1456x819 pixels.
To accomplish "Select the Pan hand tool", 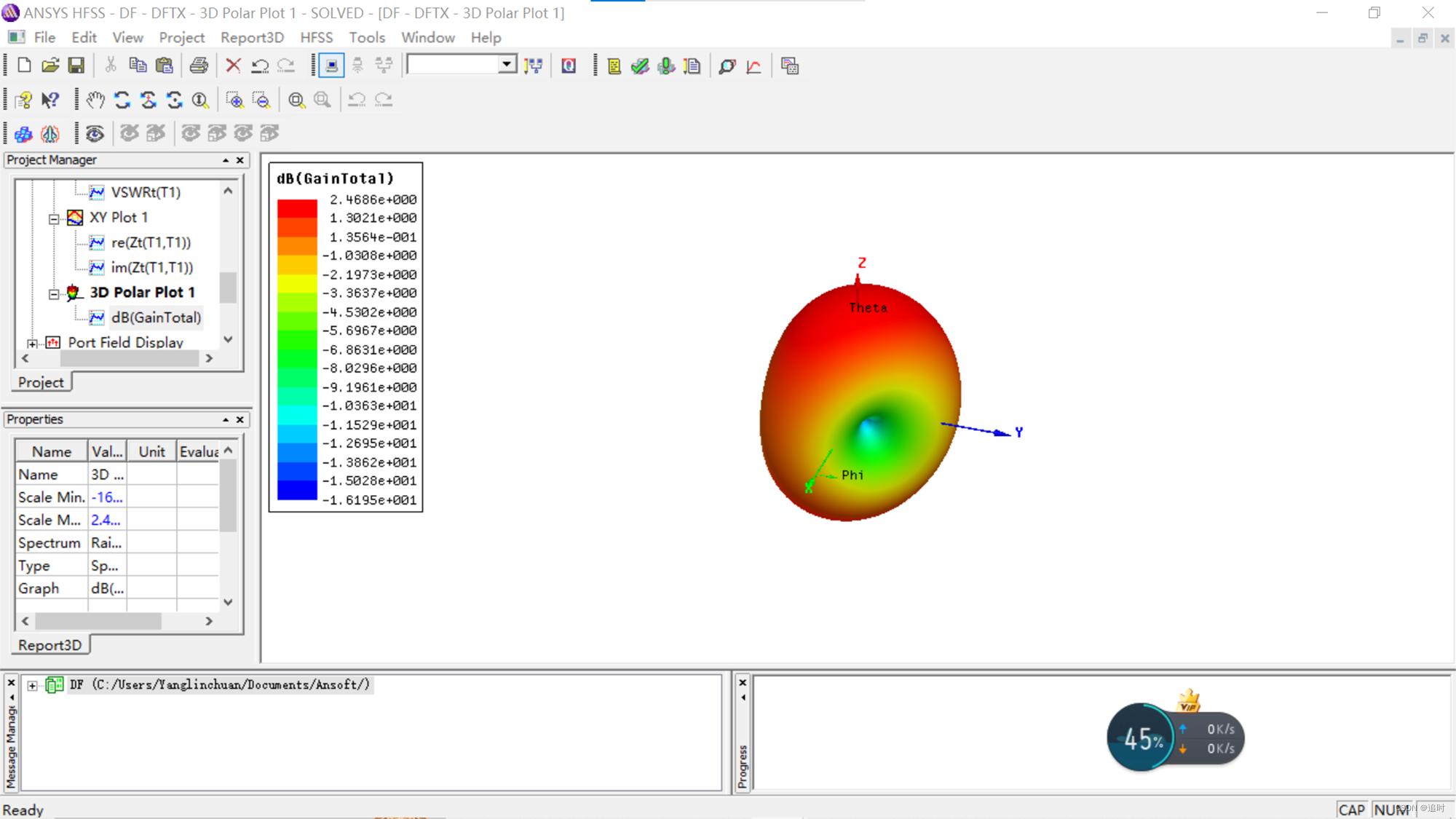I will (x=95, y=100).
